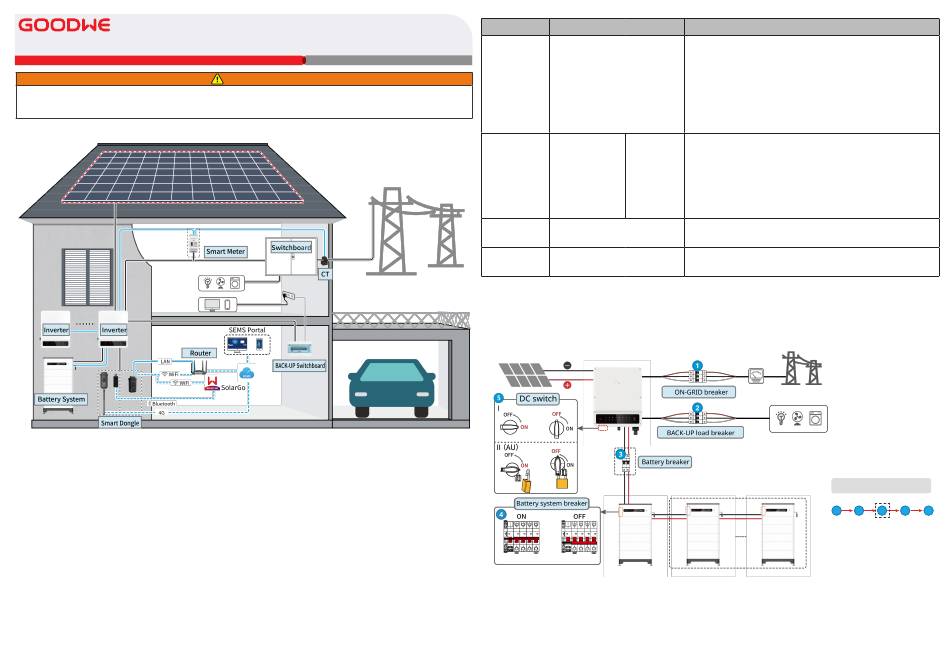Select the fan icon in the wiring diagram
Image resolution: width=950 pixels, height=667 pixels.
coord(797,418)
